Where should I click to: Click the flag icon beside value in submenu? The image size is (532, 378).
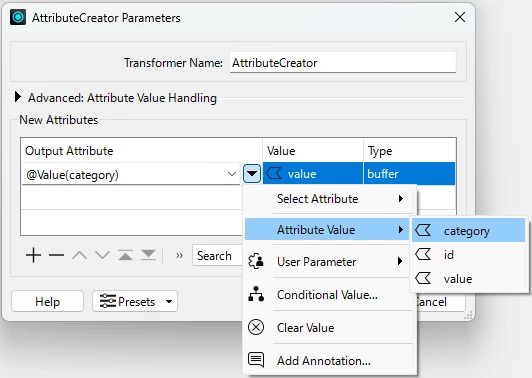tap(423, 279)
